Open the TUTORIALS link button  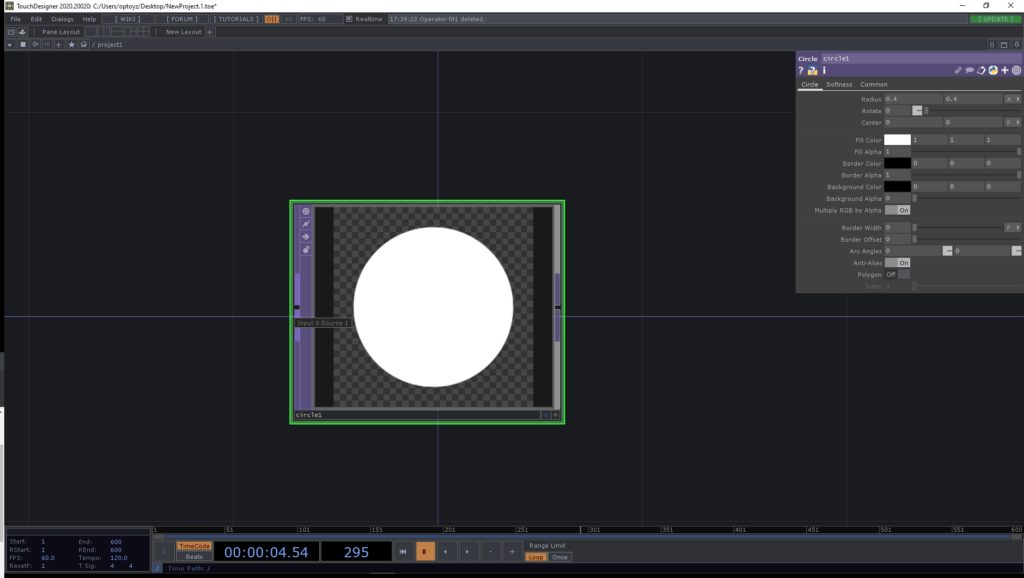(235, 19)
